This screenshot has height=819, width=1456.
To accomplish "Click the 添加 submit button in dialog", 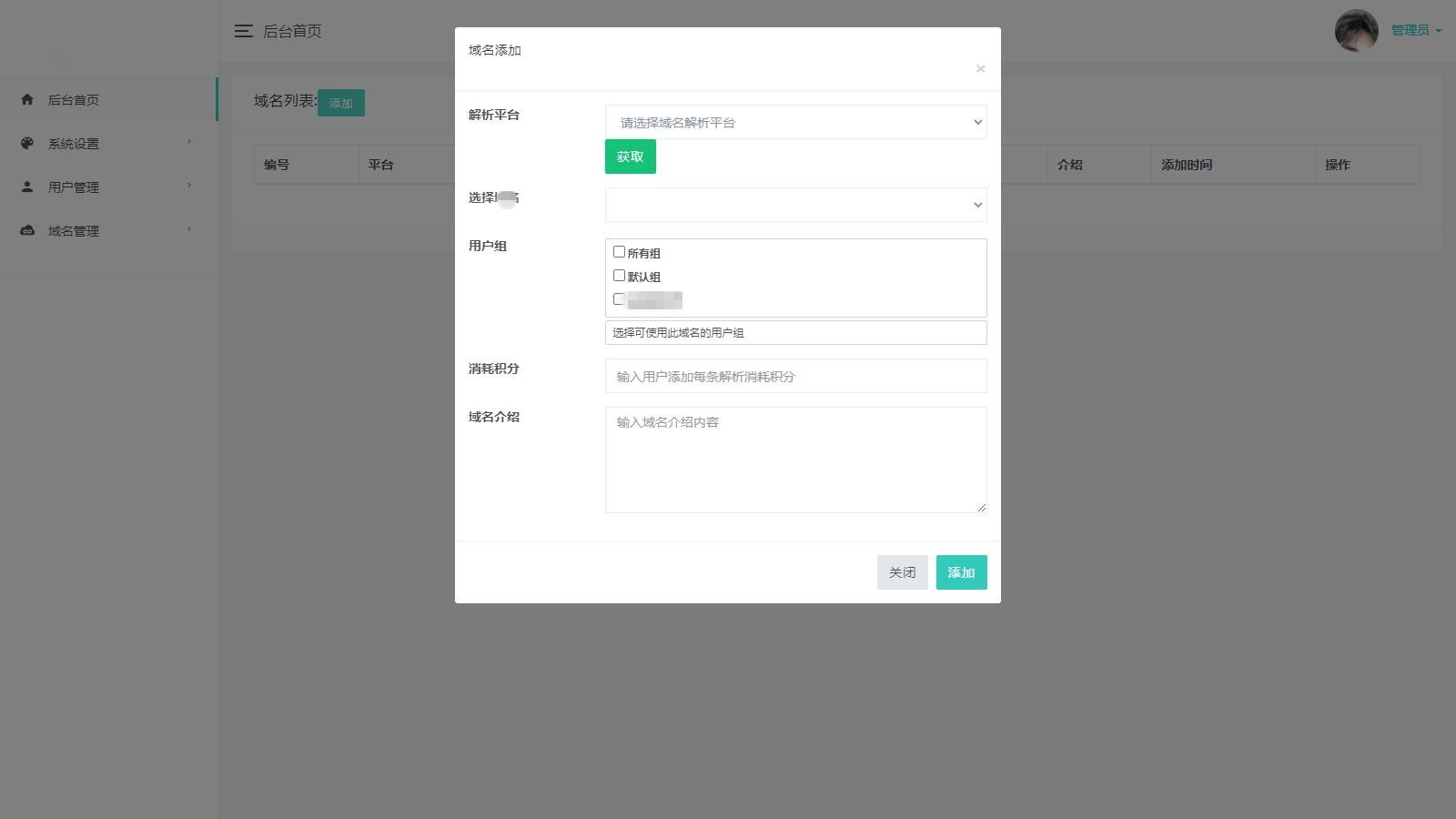I will click(961, 572).
